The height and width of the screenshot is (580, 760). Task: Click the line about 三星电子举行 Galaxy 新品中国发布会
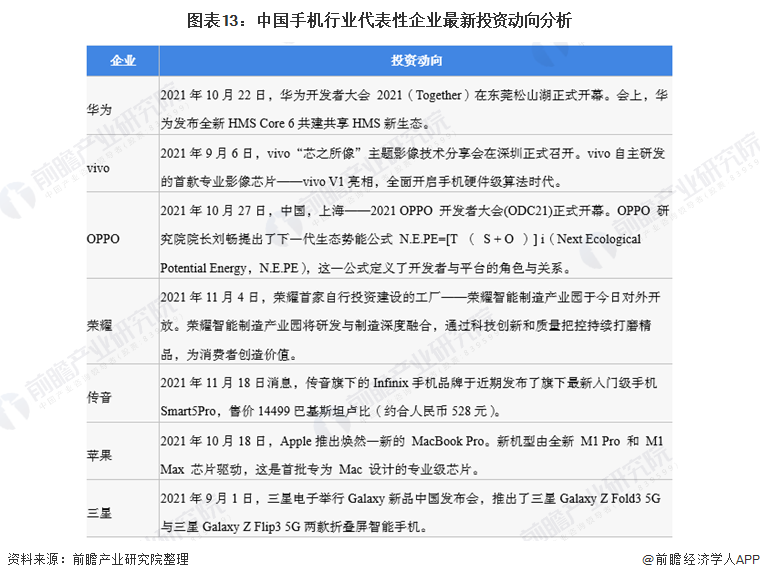coord(411,498)
